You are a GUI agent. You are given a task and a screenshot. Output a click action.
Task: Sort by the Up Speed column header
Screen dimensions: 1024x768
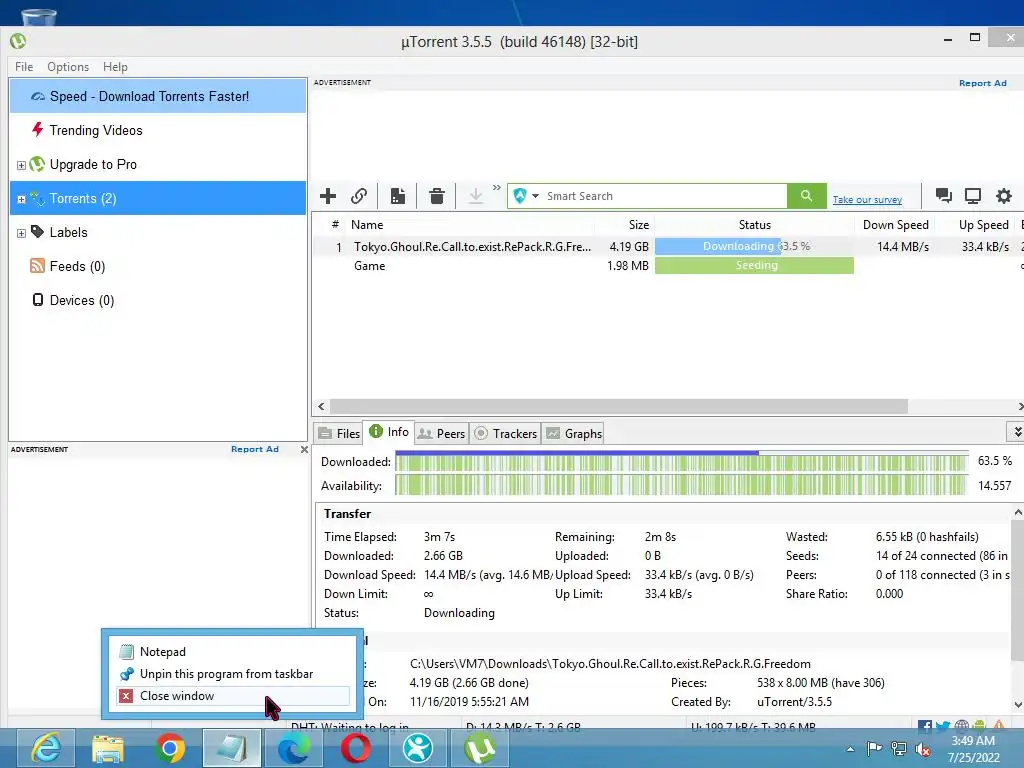(976, 225)
